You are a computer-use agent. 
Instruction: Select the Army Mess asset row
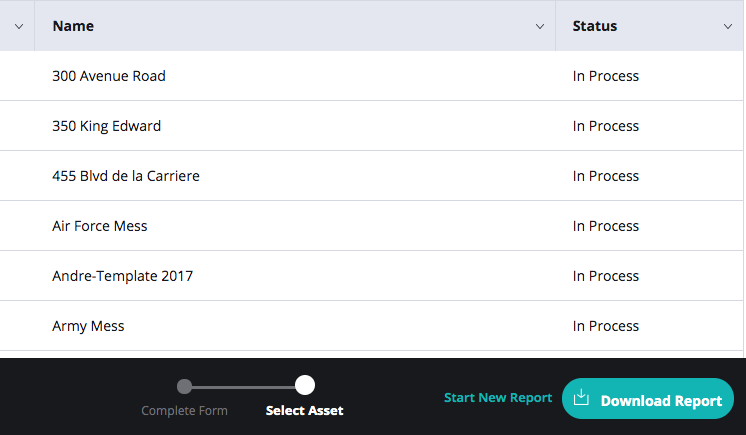[372, 326]
